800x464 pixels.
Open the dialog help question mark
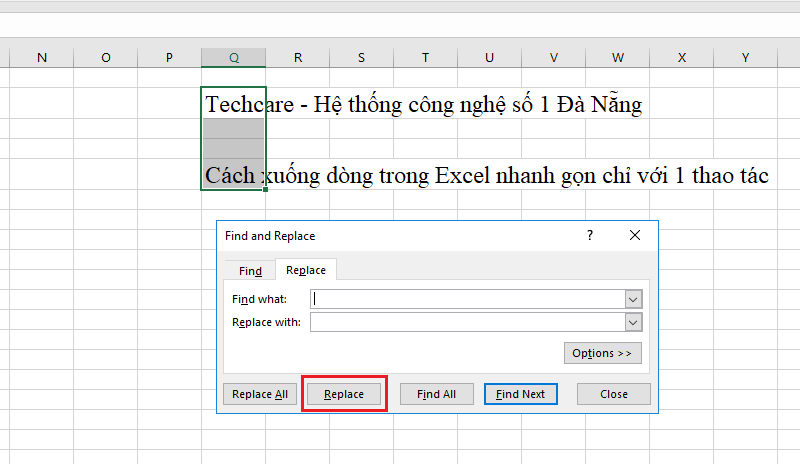tap(590, 235)
